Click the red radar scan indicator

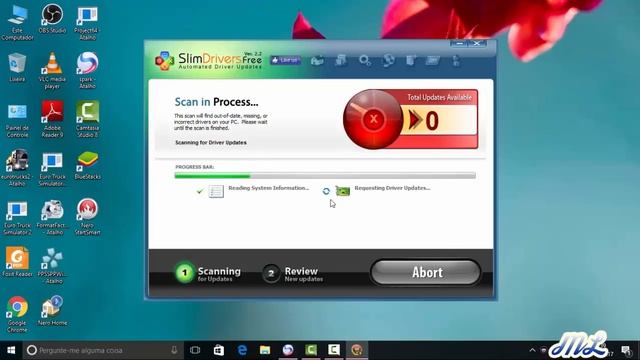coord(373,119)
